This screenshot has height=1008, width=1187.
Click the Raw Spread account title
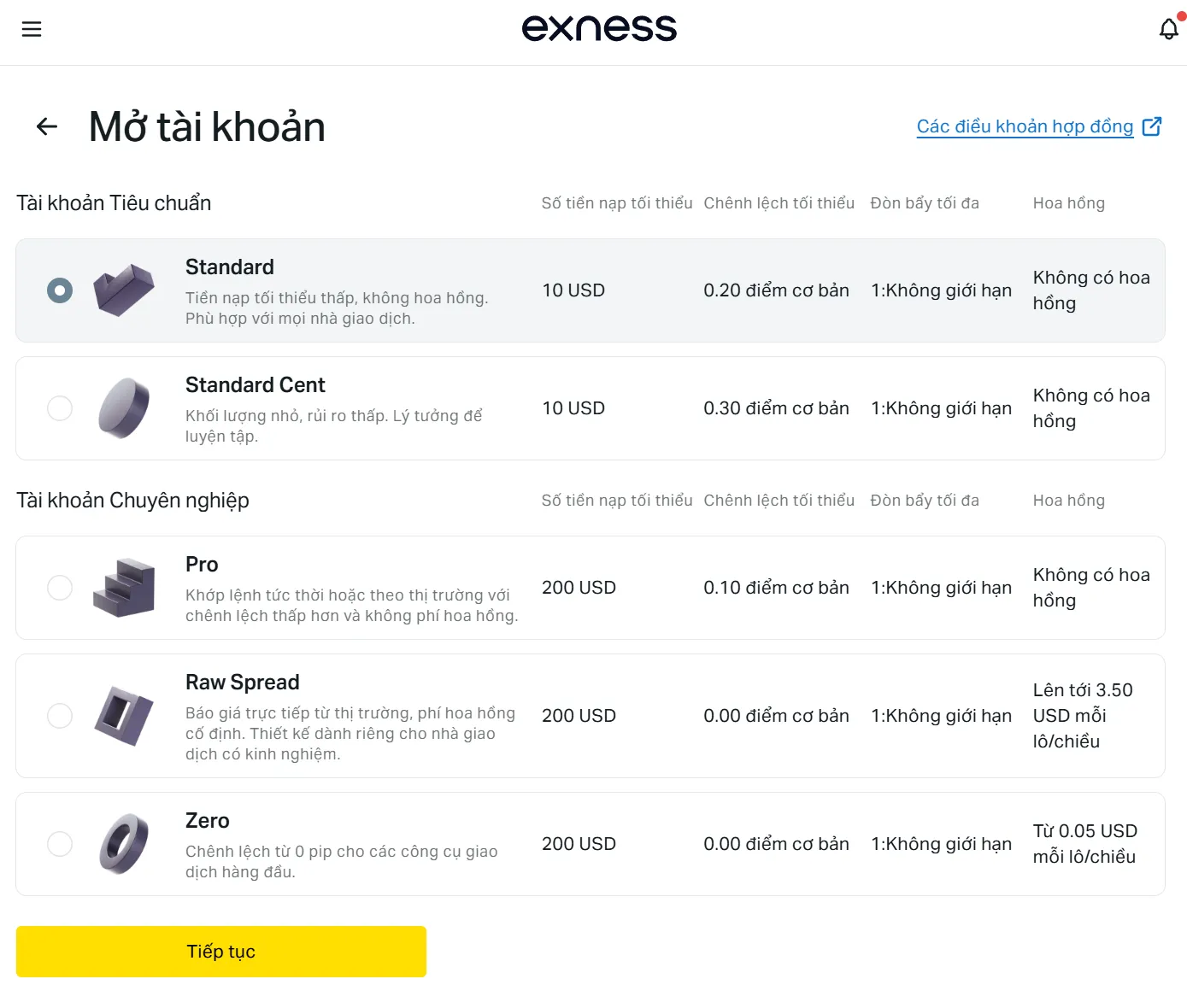pyautogui.click(x=243, y=683)
